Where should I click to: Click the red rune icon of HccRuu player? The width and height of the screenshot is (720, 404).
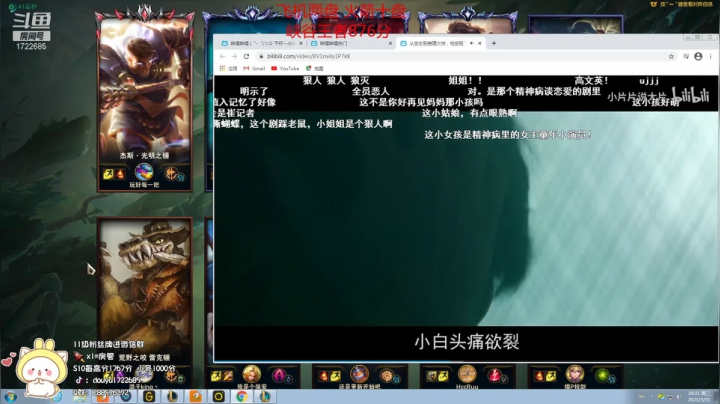(x=495, y=376)
